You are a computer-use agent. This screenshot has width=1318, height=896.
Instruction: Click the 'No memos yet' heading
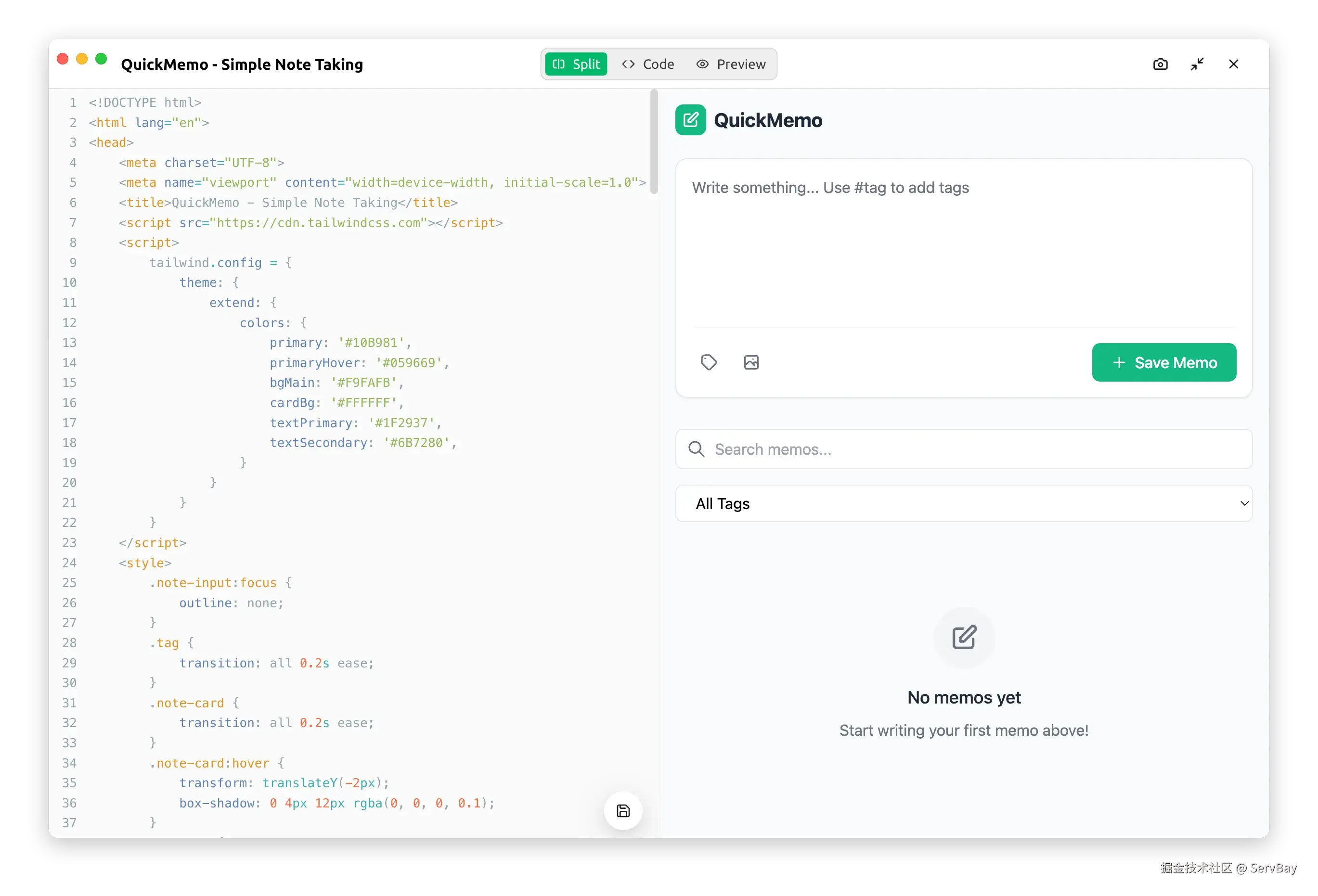[x=964, y=698]
